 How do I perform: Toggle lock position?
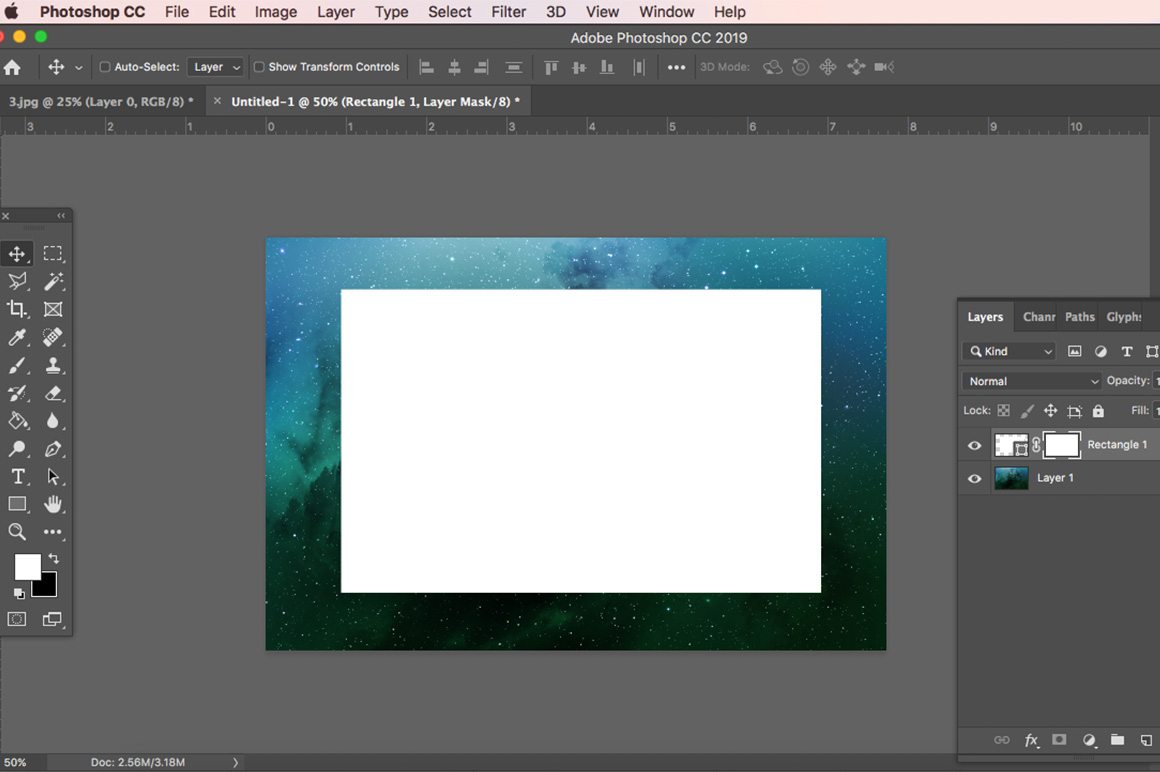coord(1051,410)
